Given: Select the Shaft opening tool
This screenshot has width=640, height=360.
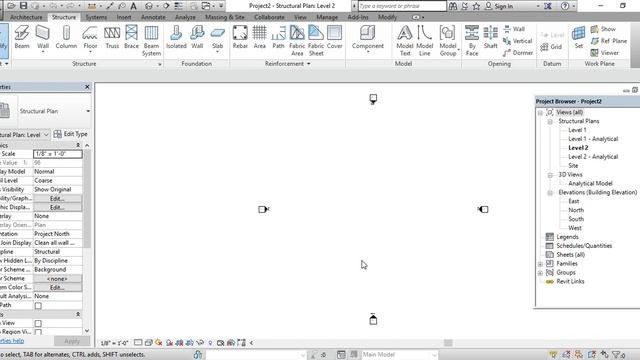Looking at the screenshot, I should pyautogui.click(x=491, y=38).
